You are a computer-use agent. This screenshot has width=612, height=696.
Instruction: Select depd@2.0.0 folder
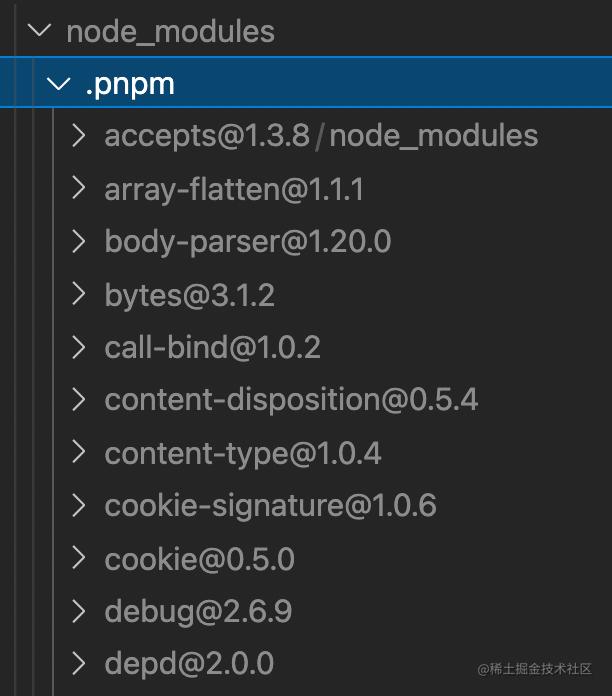[189, 664]
